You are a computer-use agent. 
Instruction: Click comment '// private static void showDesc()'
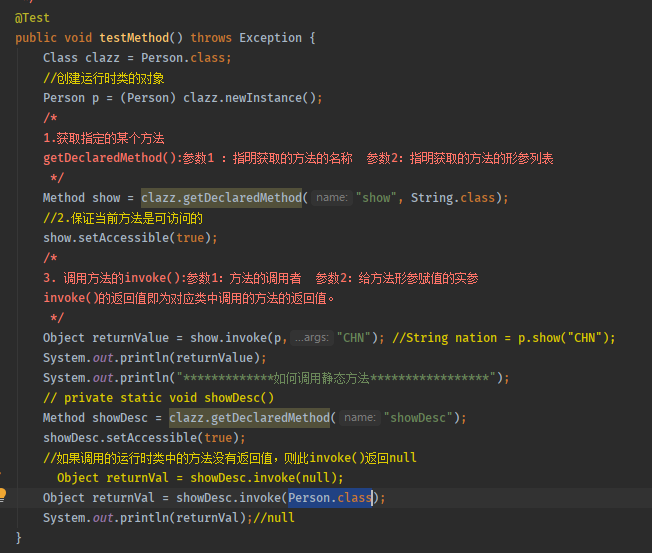[158, 398]
